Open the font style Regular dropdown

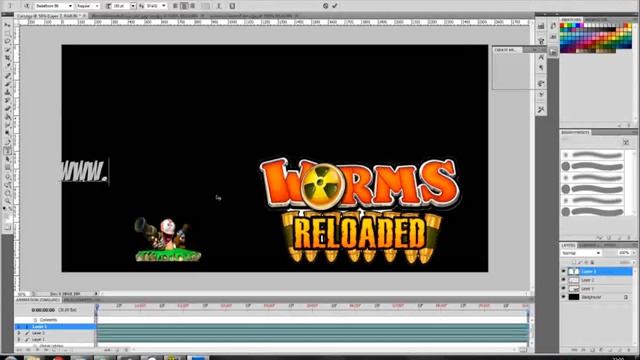88,6
